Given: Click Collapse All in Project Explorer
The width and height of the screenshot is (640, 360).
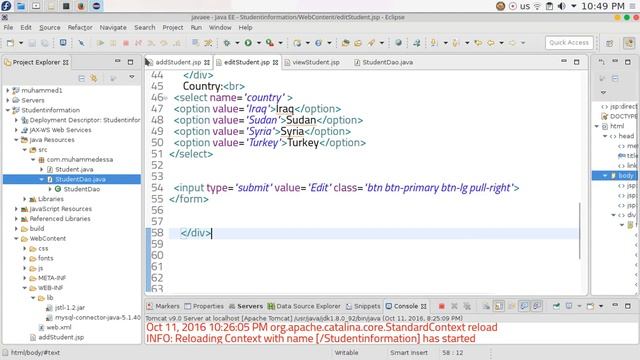Looking at the screenshot, I should coord(82,78).
